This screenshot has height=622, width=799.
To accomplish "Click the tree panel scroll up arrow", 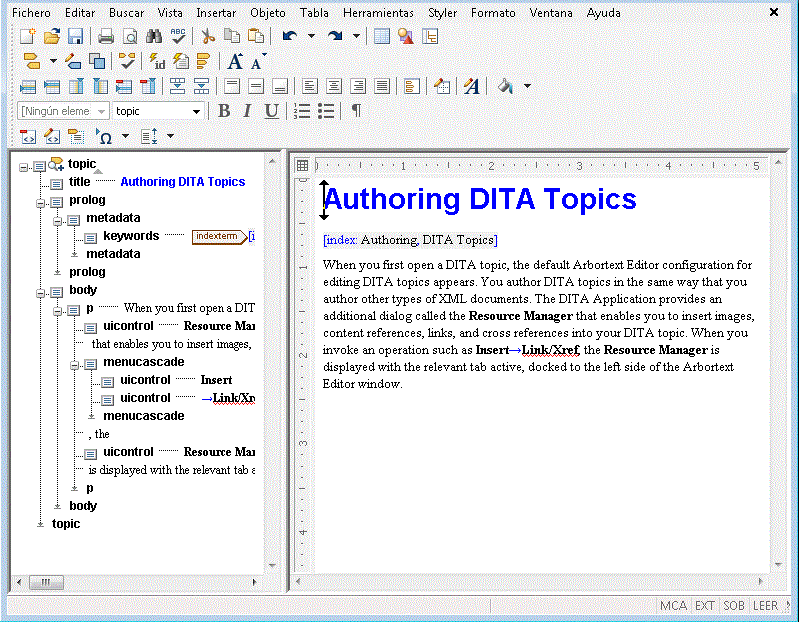I will coord(272,161).
